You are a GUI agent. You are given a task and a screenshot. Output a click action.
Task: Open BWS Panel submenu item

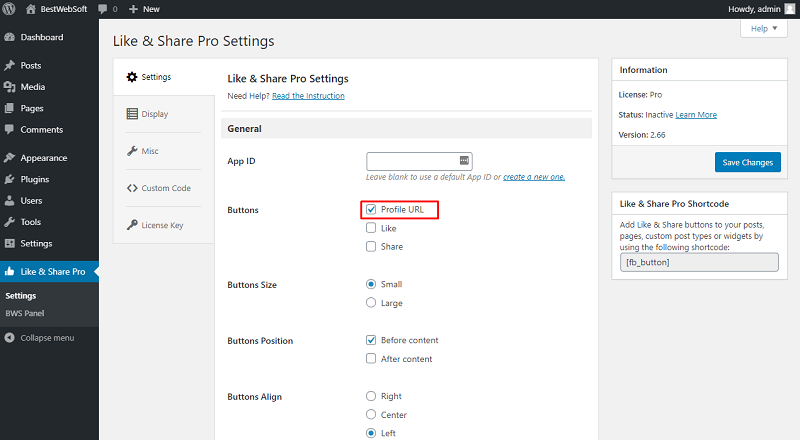tap(25, 313)
